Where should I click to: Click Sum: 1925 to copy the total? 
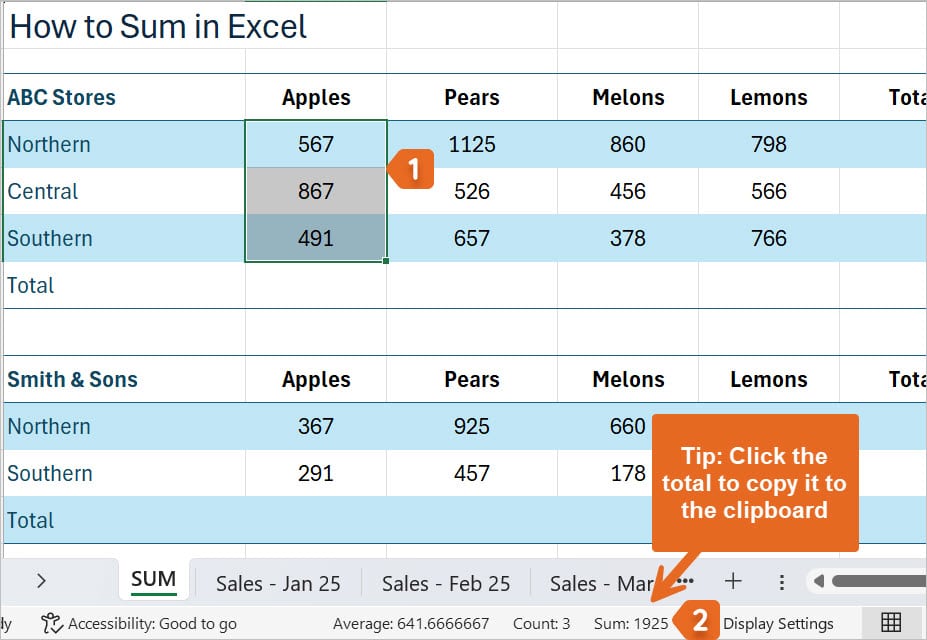coord(630,622)
